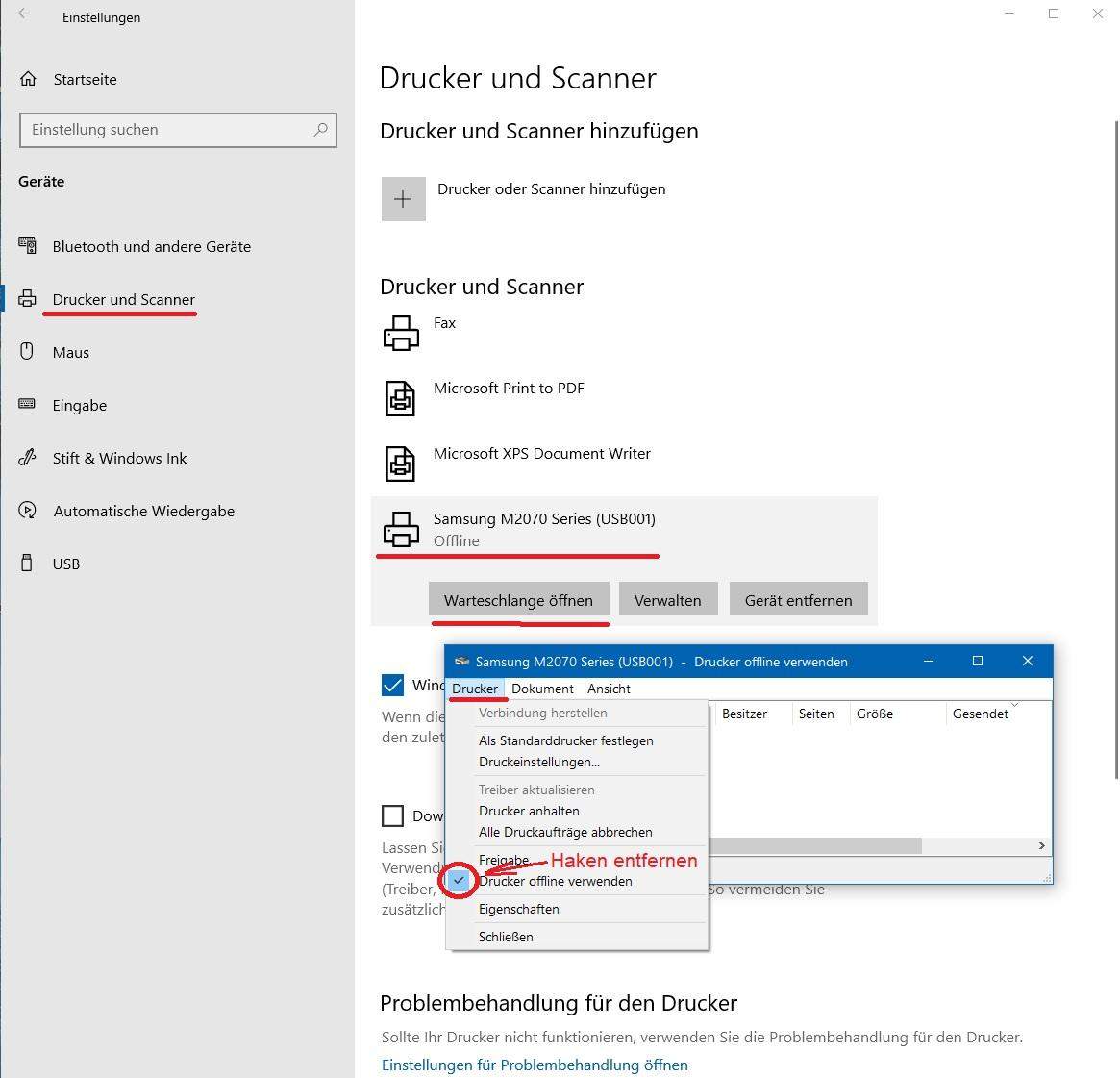The height and width of the screenshot is (1078, 1120).
Task: Click the Microsoft XPS Document Writer icon
Action: coord(400,464)
